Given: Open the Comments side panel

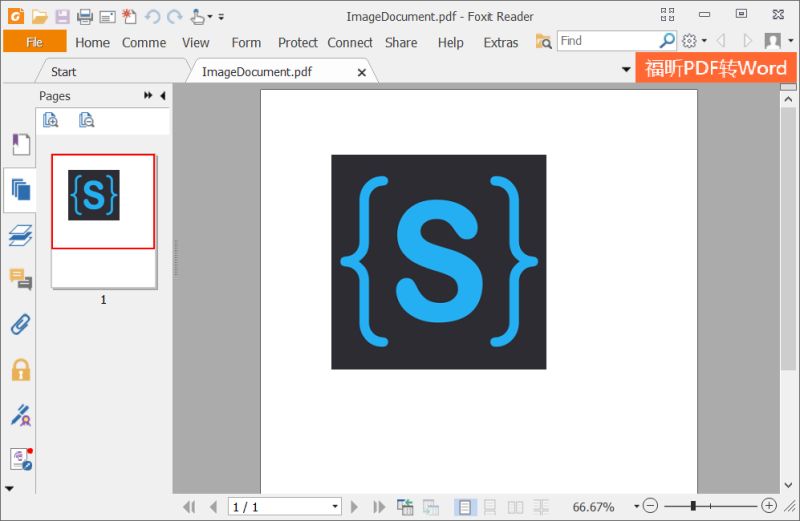Looking at the screenshot, I should 21,279.
